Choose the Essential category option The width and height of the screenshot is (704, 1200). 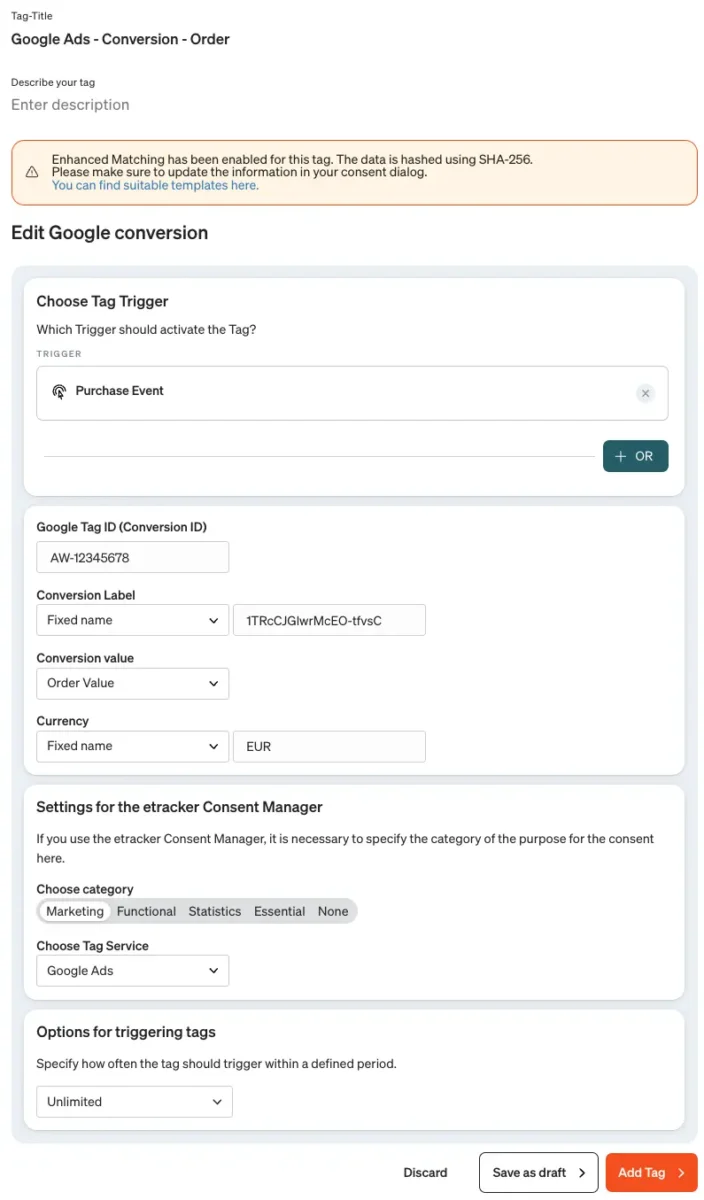[x=280, y=911]
